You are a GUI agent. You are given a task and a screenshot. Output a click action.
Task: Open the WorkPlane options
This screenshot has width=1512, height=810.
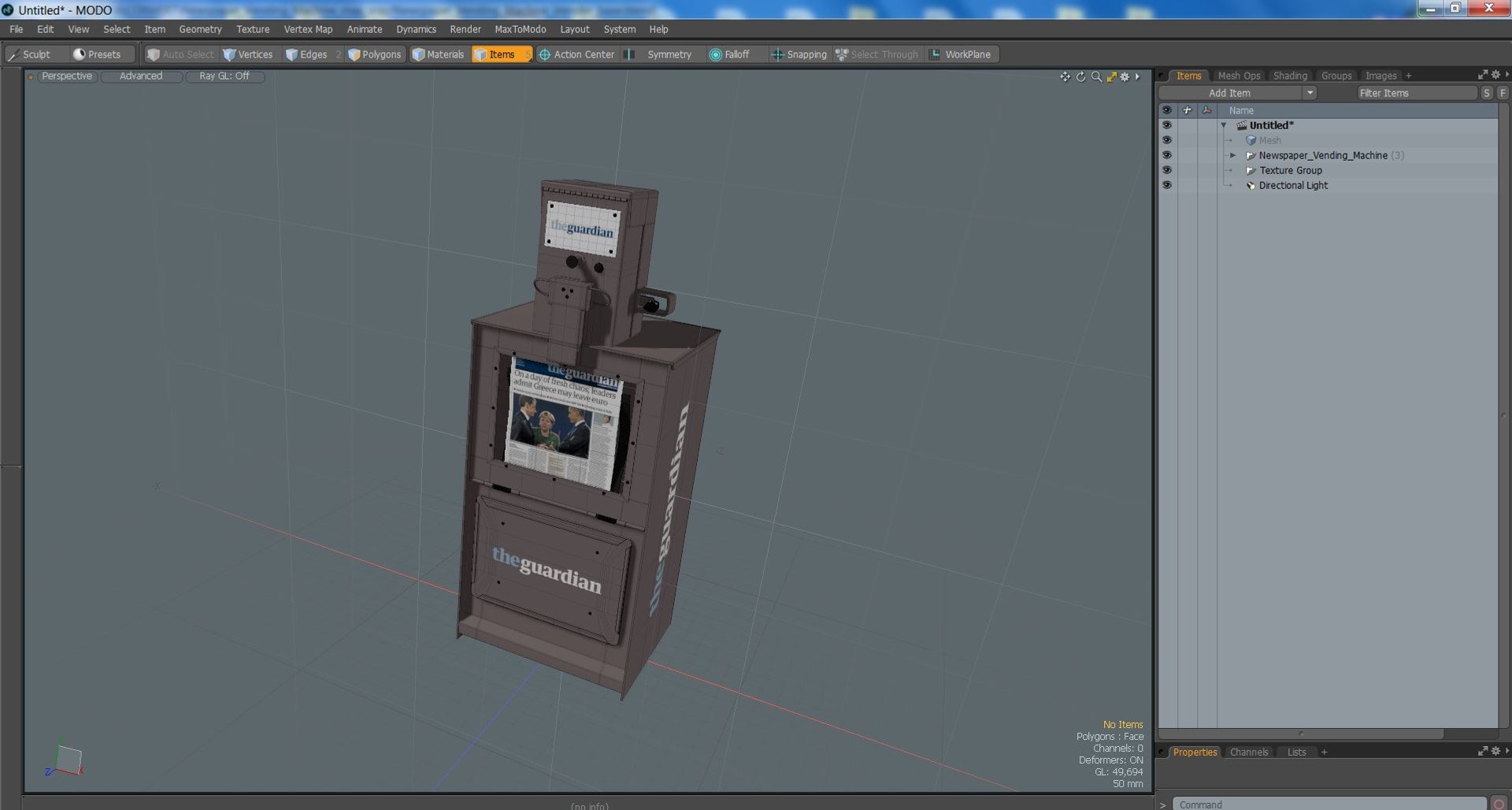961,54
